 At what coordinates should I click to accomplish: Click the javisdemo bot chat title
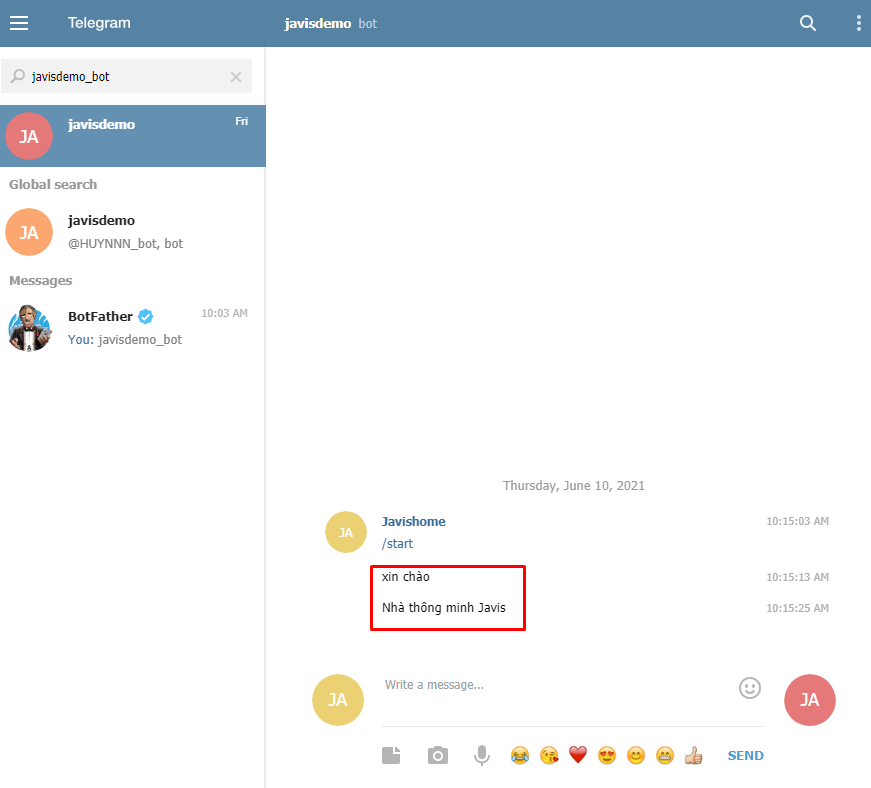[x=330, y=23]
